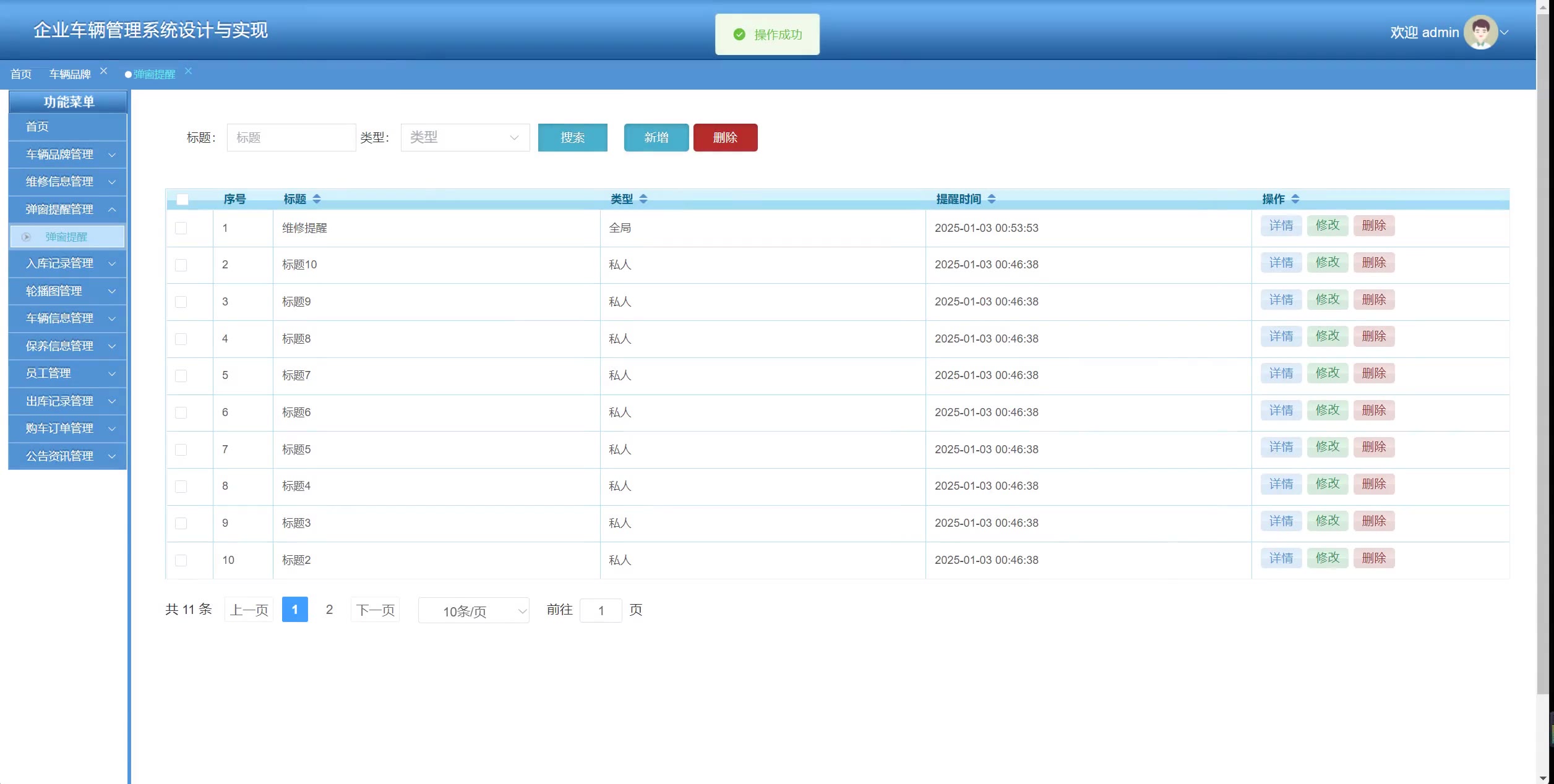Open the 首页 tab in the tab bar
Screen dimensions: 1554x784
point(21,74)
